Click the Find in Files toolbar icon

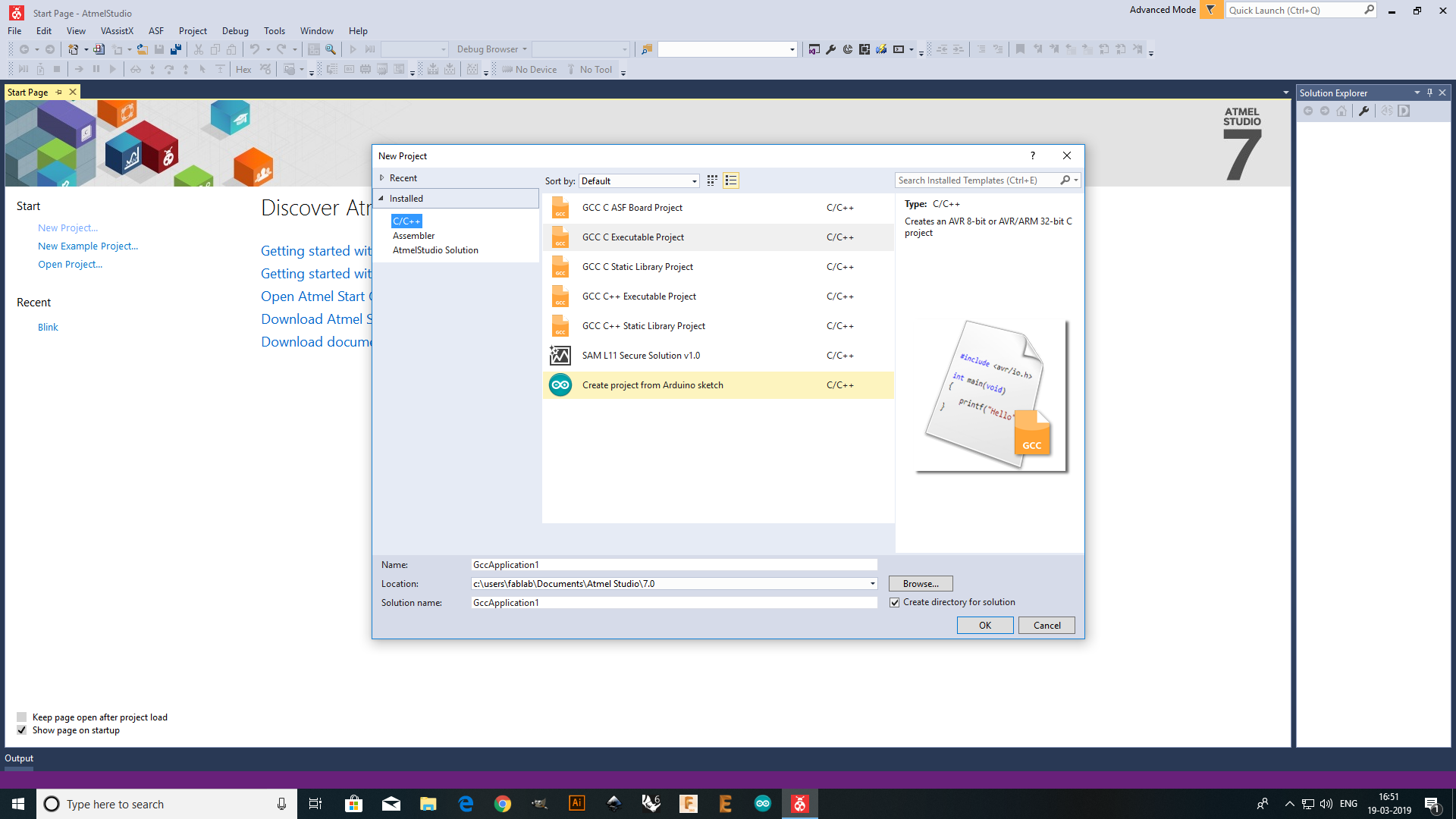pyautogui.click(x=331, y=49)
